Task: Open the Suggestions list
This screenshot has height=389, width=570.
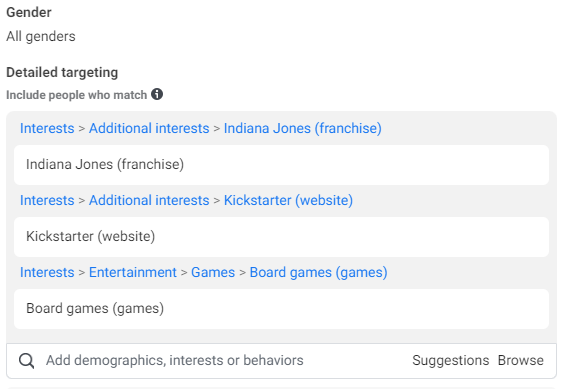Action: tap(450, 360)
